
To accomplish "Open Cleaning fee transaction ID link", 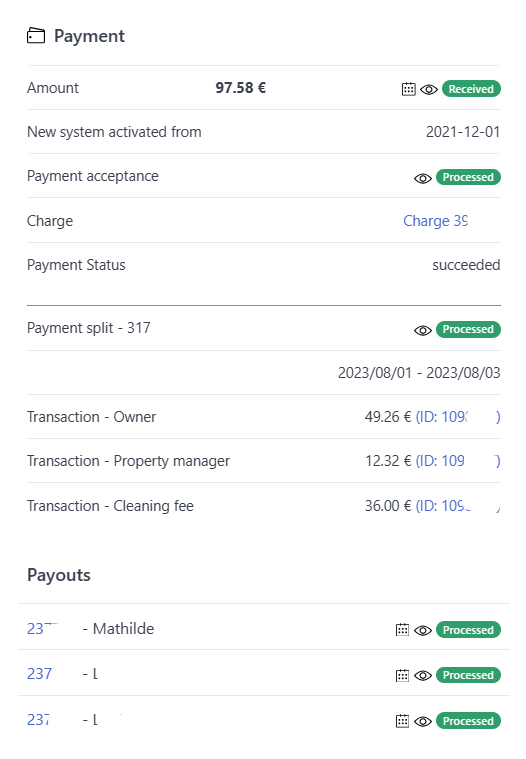I will coord(458,506).
